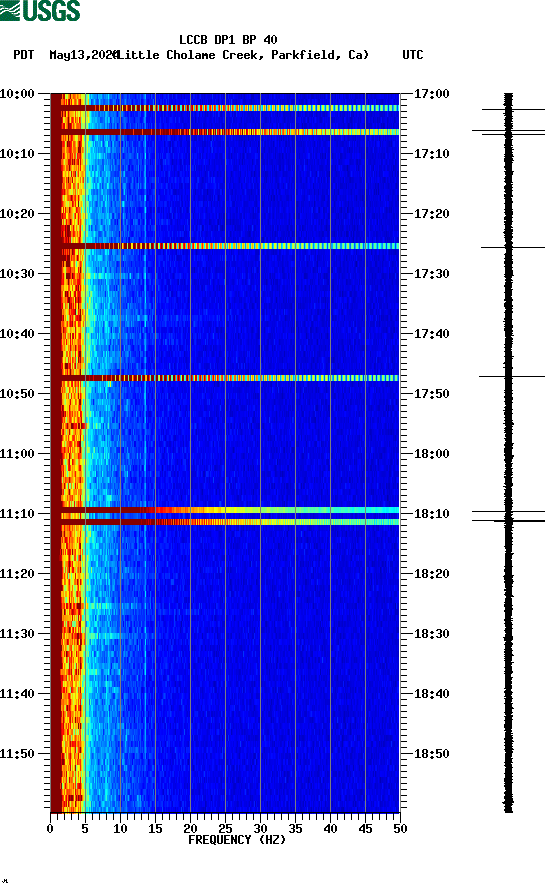Click the 5 Hz frequency tick label

85,829
